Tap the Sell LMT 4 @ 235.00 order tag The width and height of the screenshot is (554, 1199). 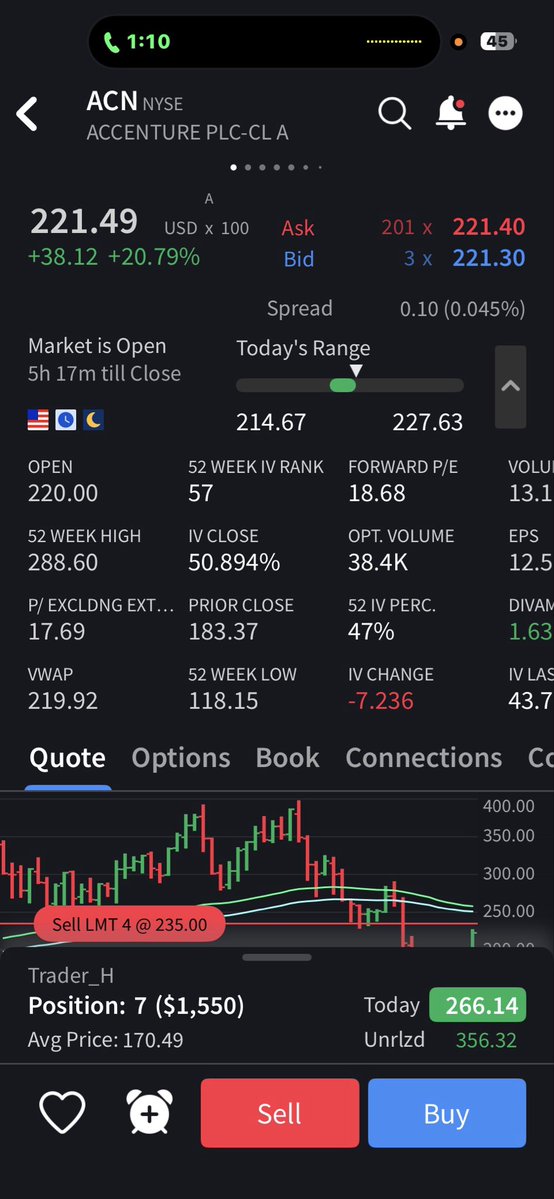tap(129, 924)
